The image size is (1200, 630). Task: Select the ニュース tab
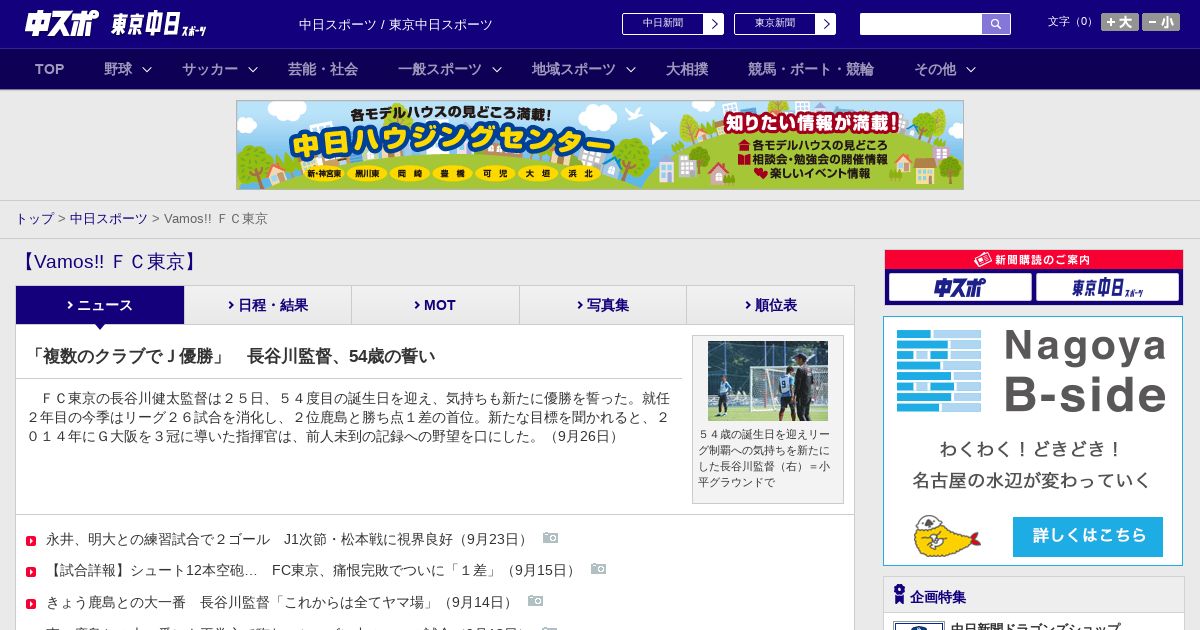(100, 305)
